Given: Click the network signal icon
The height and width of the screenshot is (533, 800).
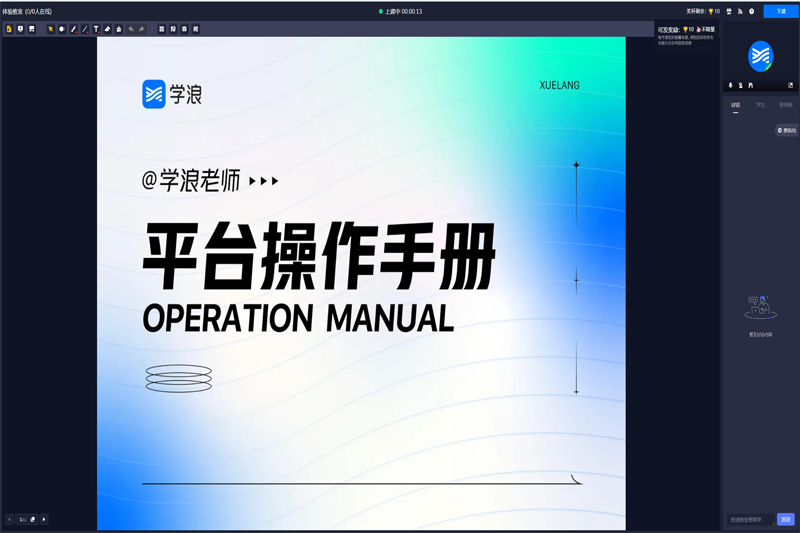Looking at the screenshot, I should point(740,11).
